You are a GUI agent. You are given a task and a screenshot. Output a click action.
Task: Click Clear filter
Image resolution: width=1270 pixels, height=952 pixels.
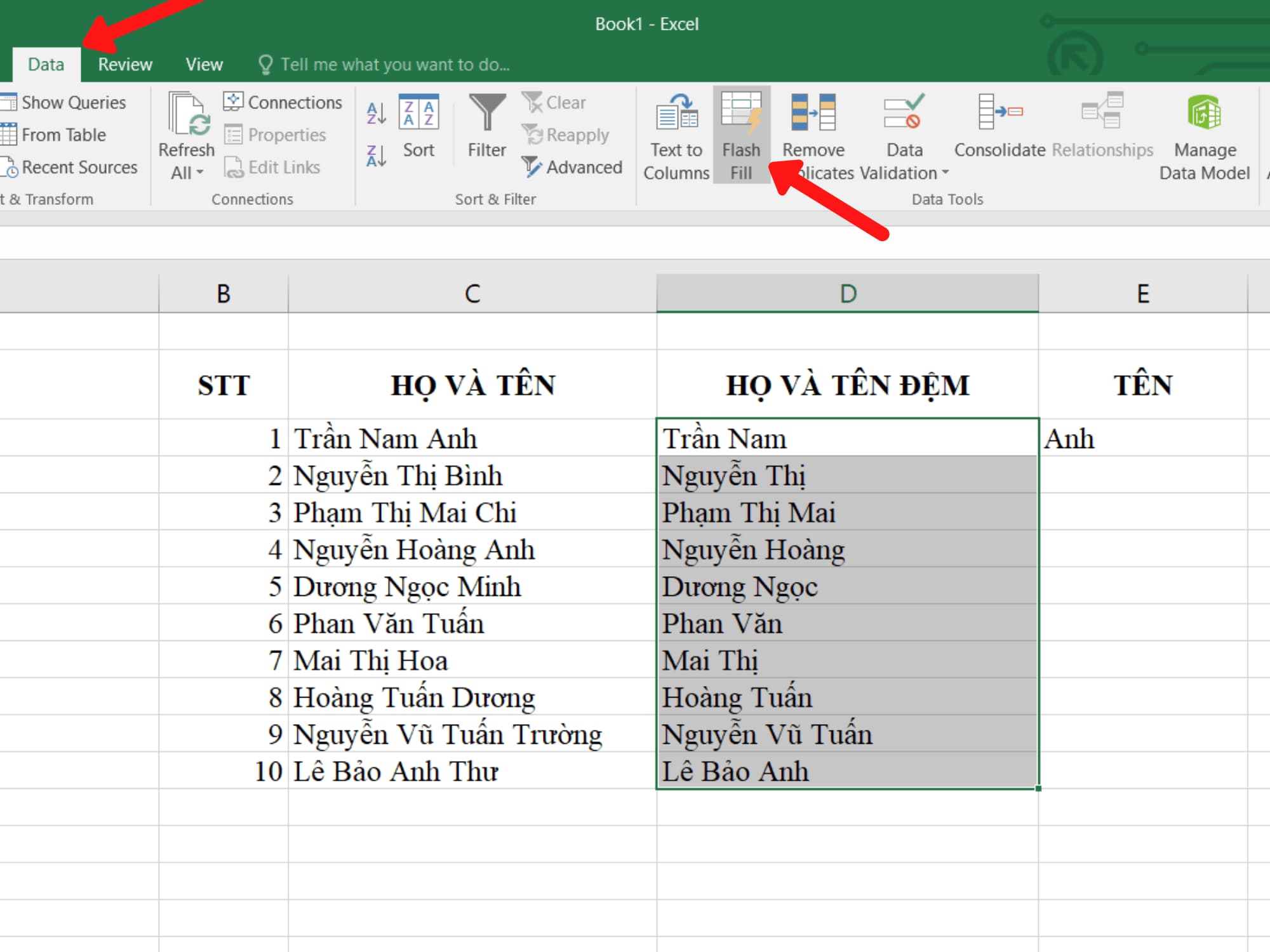[x=554, y=102]
